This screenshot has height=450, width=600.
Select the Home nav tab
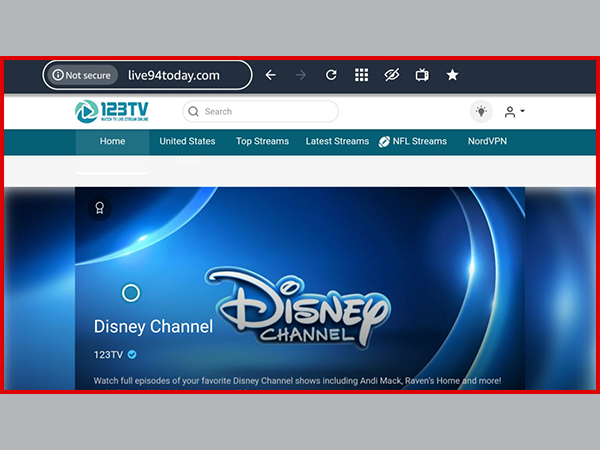[112, 141]
